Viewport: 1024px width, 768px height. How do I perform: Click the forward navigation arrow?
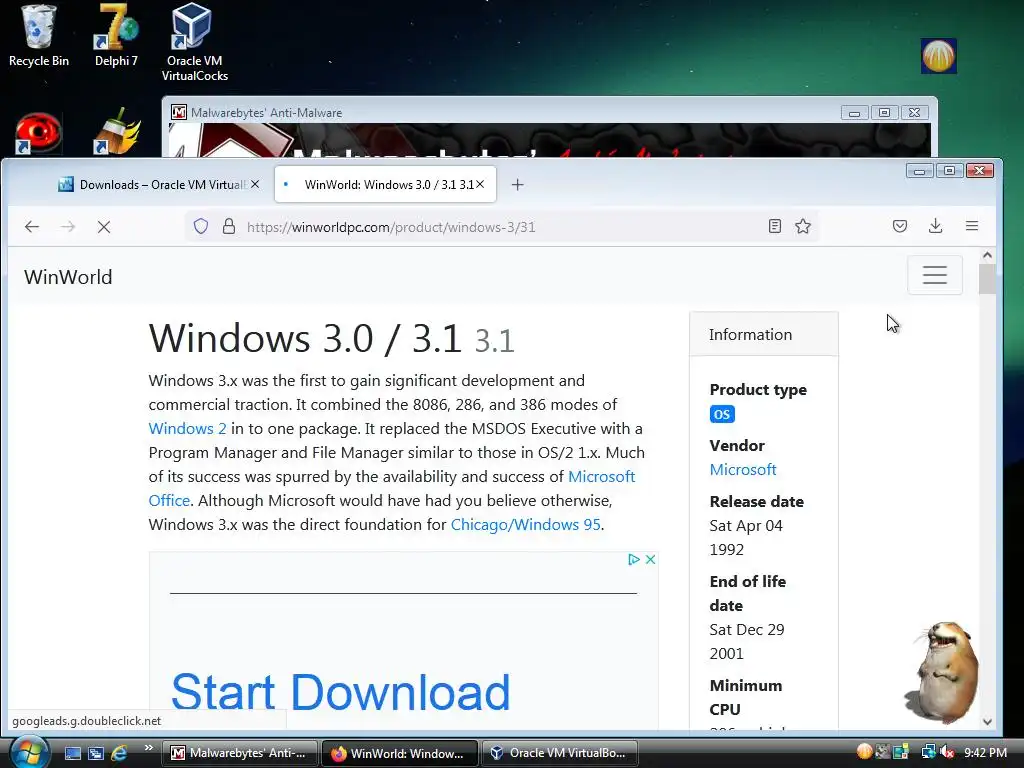click(x=68, y=227)
